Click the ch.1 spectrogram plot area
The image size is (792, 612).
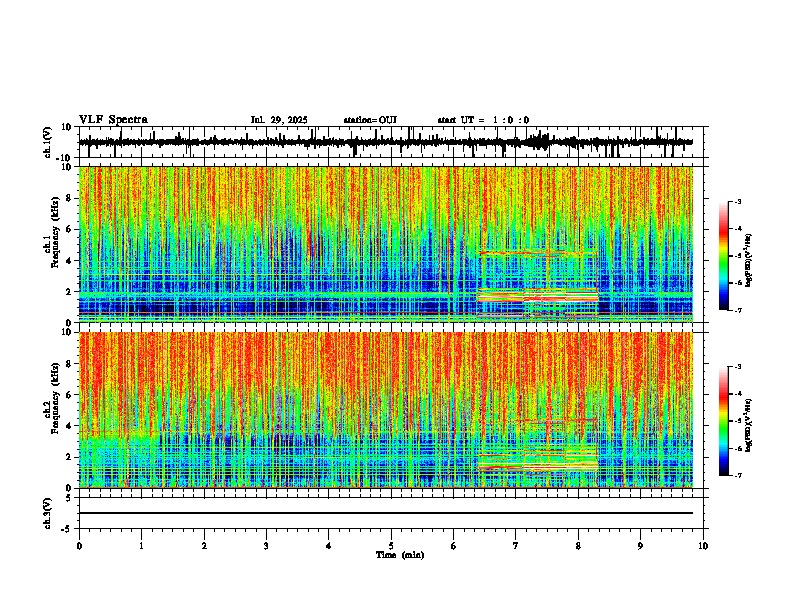pyautogui.click(x=386, y=244)
